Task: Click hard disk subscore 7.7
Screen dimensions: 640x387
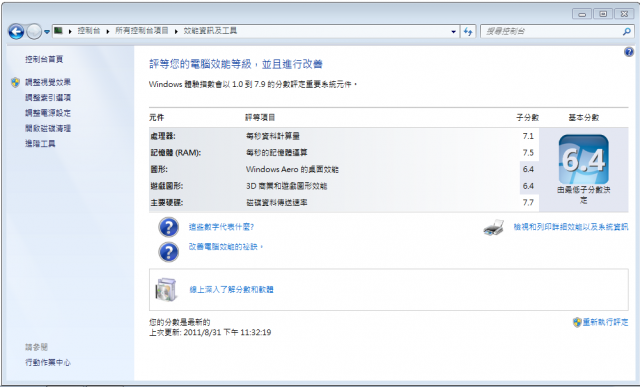Action: 528,202
